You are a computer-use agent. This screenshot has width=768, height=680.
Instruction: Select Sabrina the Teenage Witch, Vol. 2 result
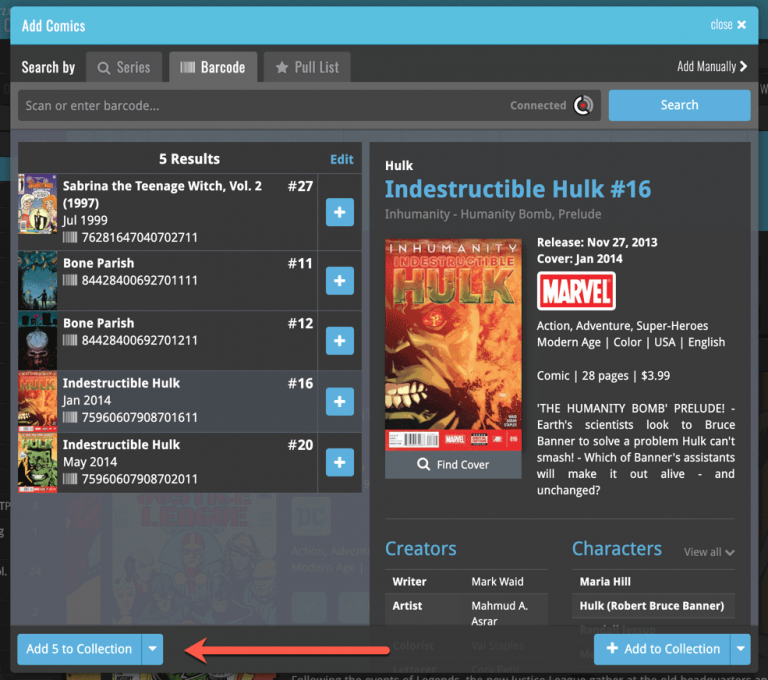(x=168, y=212)
